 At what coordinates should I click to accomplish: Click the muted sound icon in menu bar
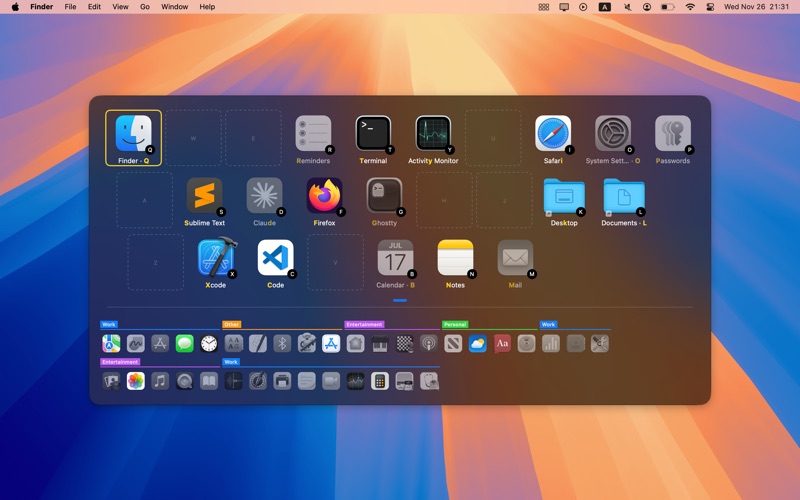tap(628, 7)
